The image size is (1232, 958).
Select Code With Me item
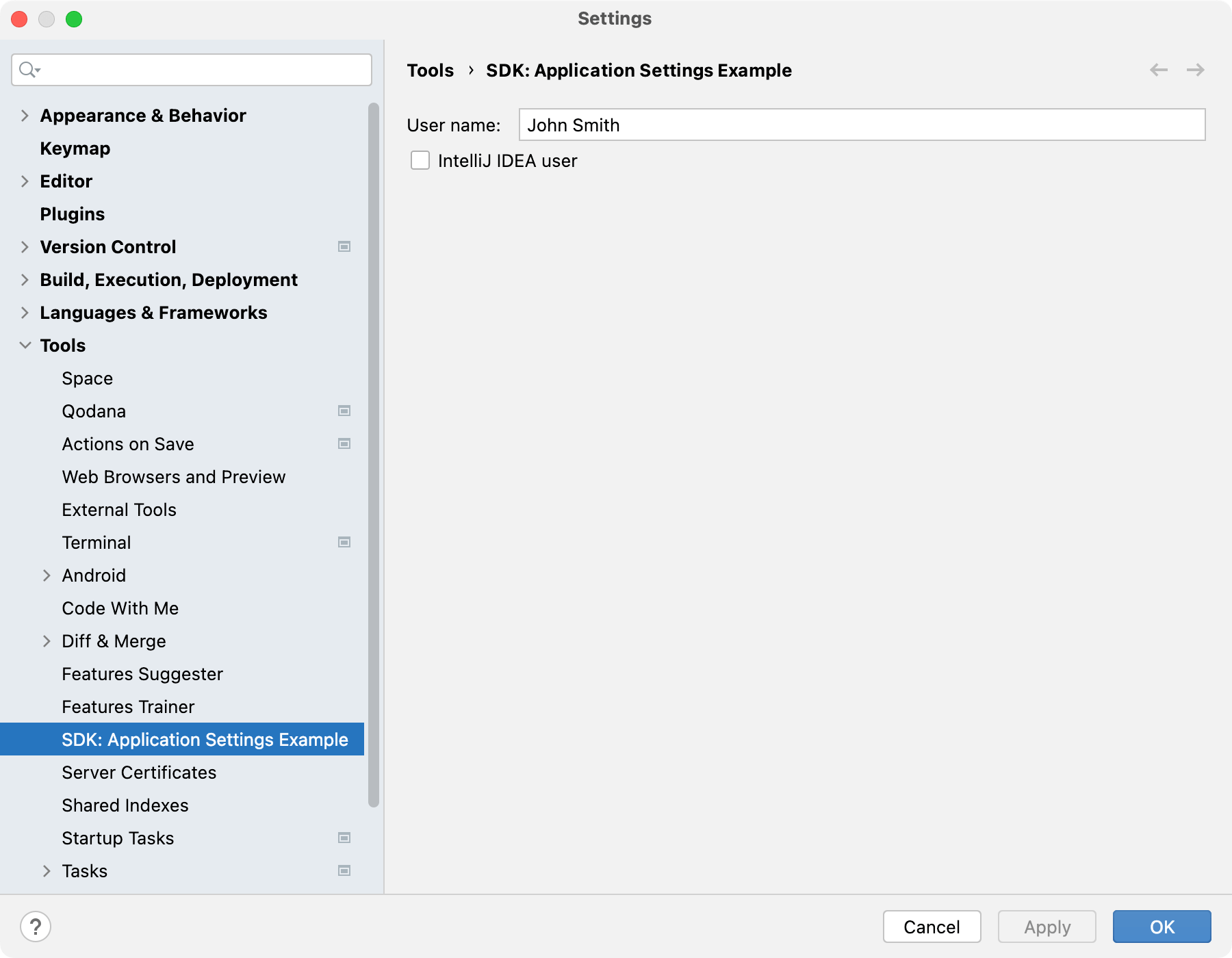120,608
